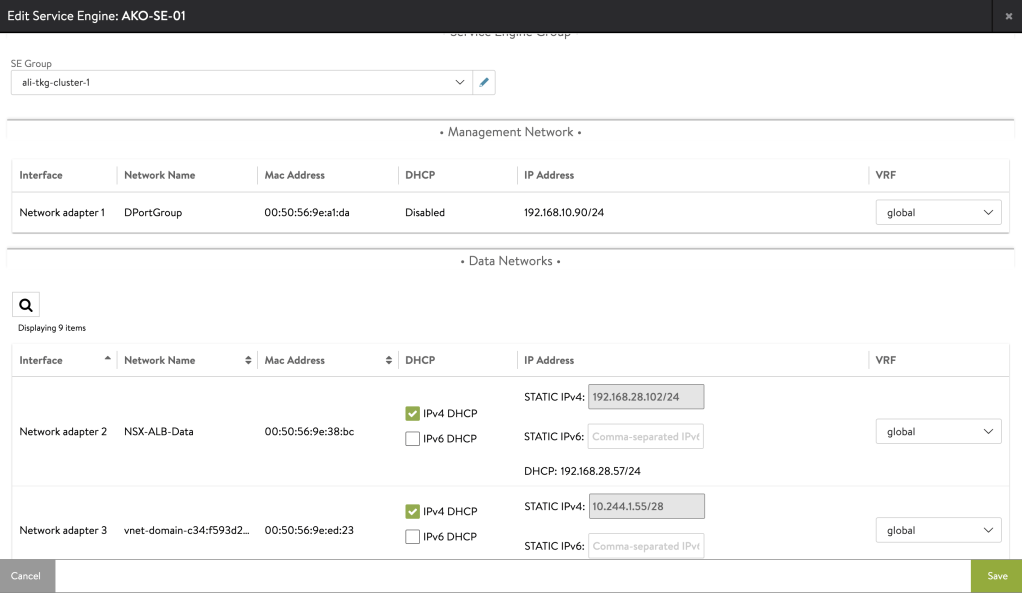Viewport: 1022px width, 593px height.
Task: Click STATIC IPv6 field for Network adapter 2
Action: (x=646, y=436)
